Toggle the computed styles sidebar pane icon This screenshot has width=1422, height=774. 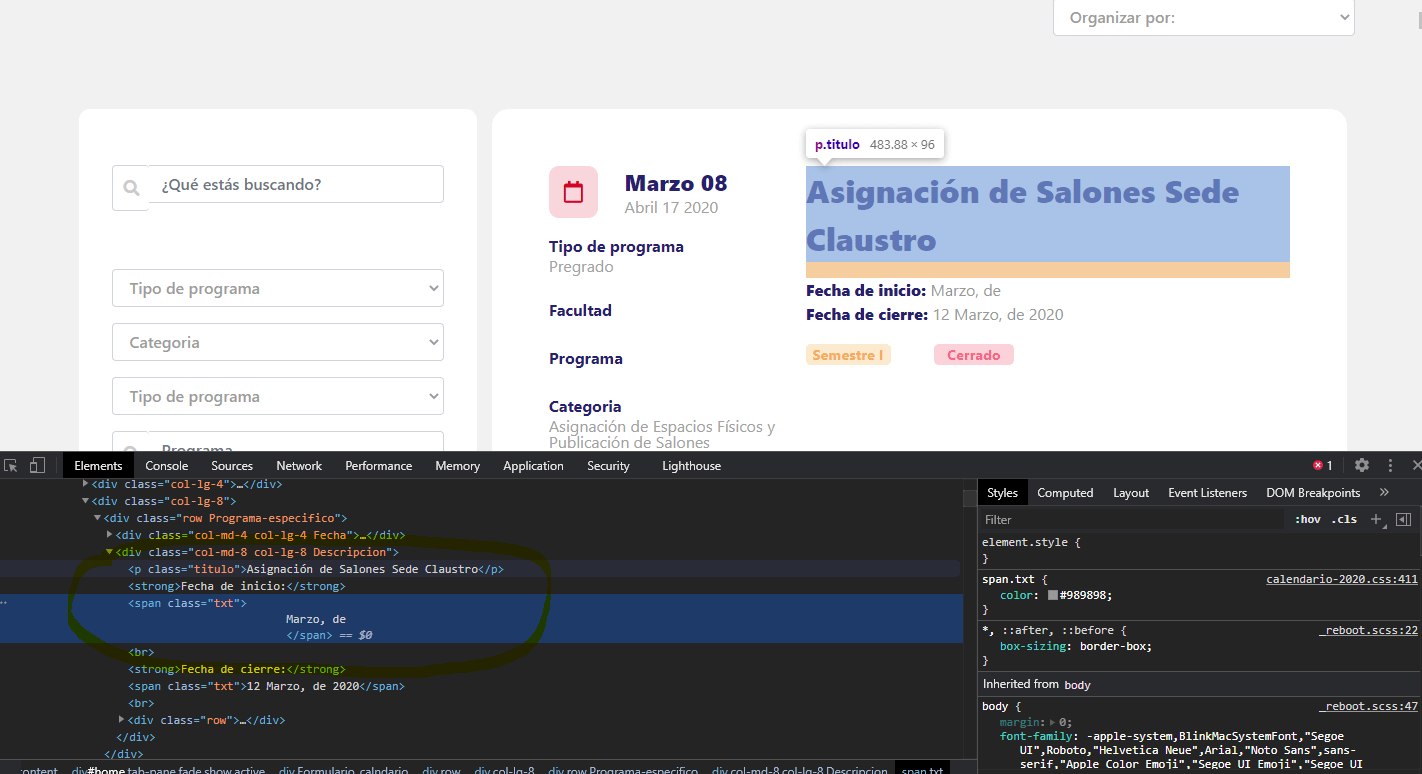pos(1404,519)
